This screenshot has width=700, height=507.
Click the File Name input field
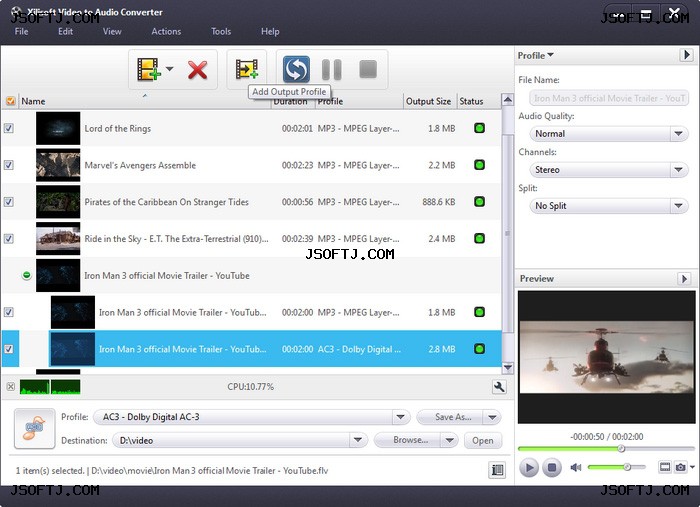[x=609, y=98]
